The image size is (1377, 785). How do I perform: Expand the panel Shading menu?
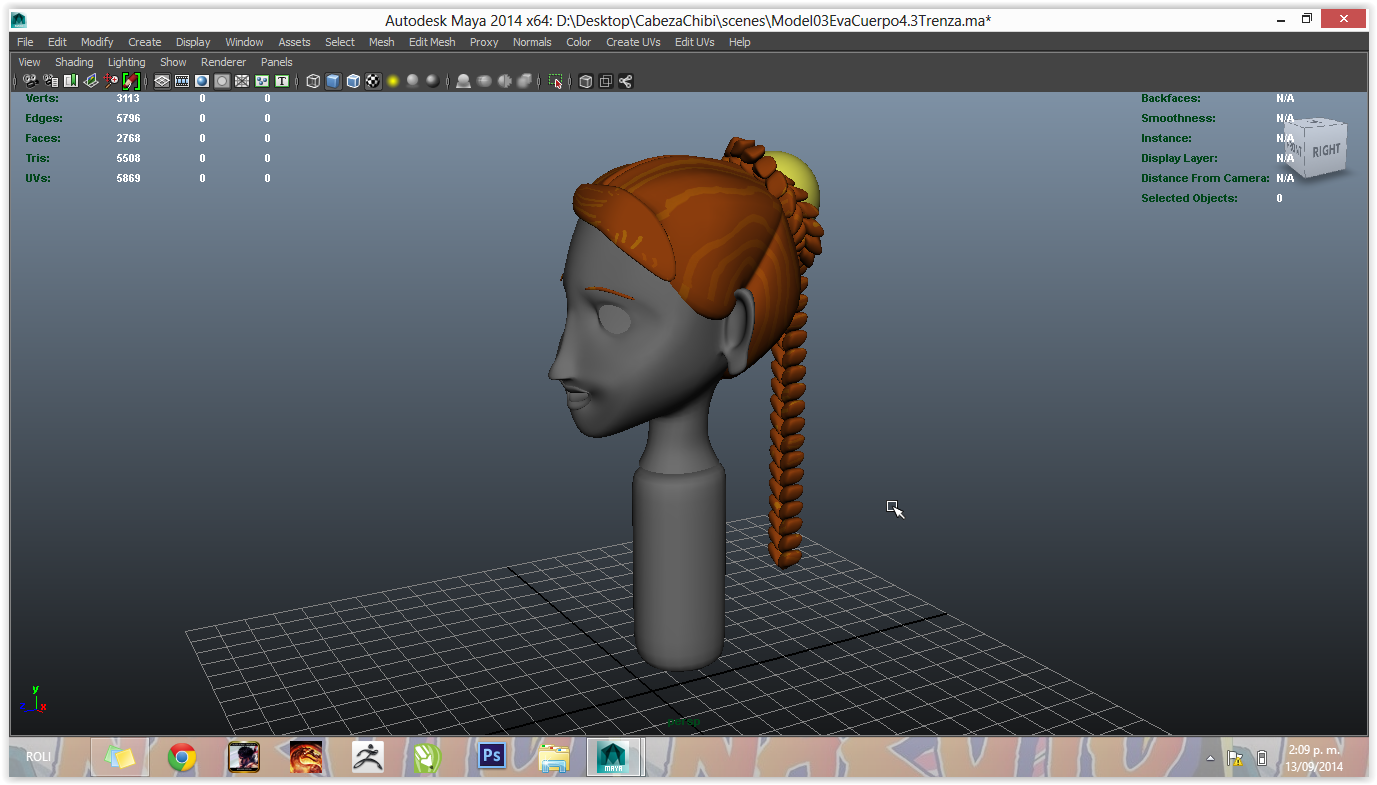tap(74, 62)
